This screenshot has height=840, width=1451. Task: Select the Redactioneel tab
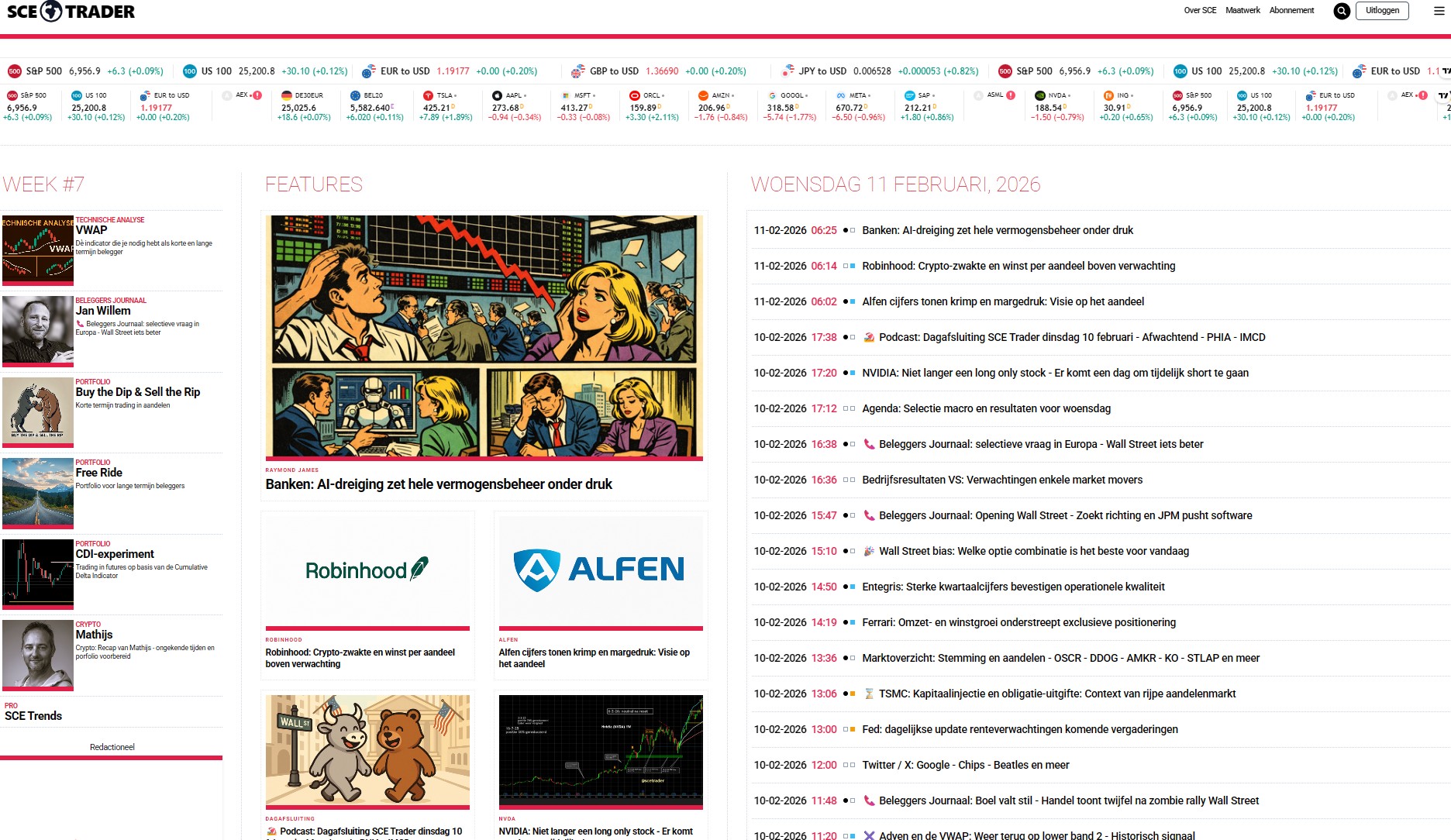coord(112,747)
